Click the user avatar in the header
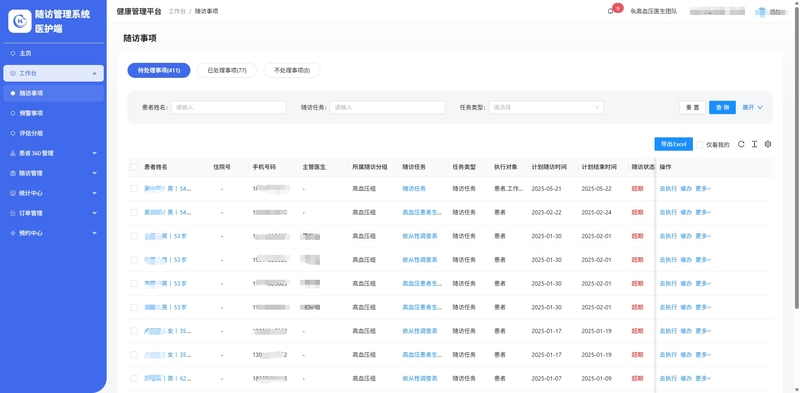 click(x=762, y=11)
